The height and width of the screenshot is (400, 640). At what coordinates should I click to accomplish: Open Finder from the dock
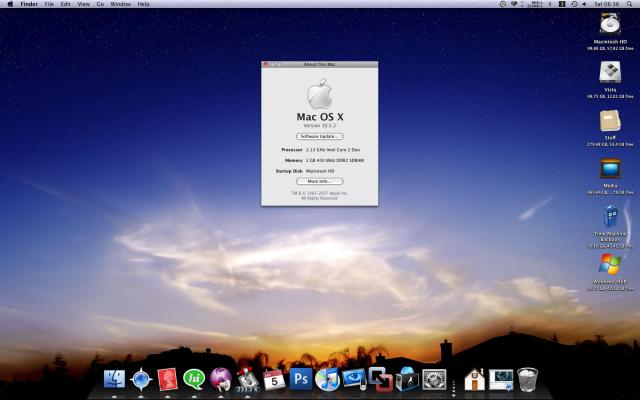coord(114,378)
